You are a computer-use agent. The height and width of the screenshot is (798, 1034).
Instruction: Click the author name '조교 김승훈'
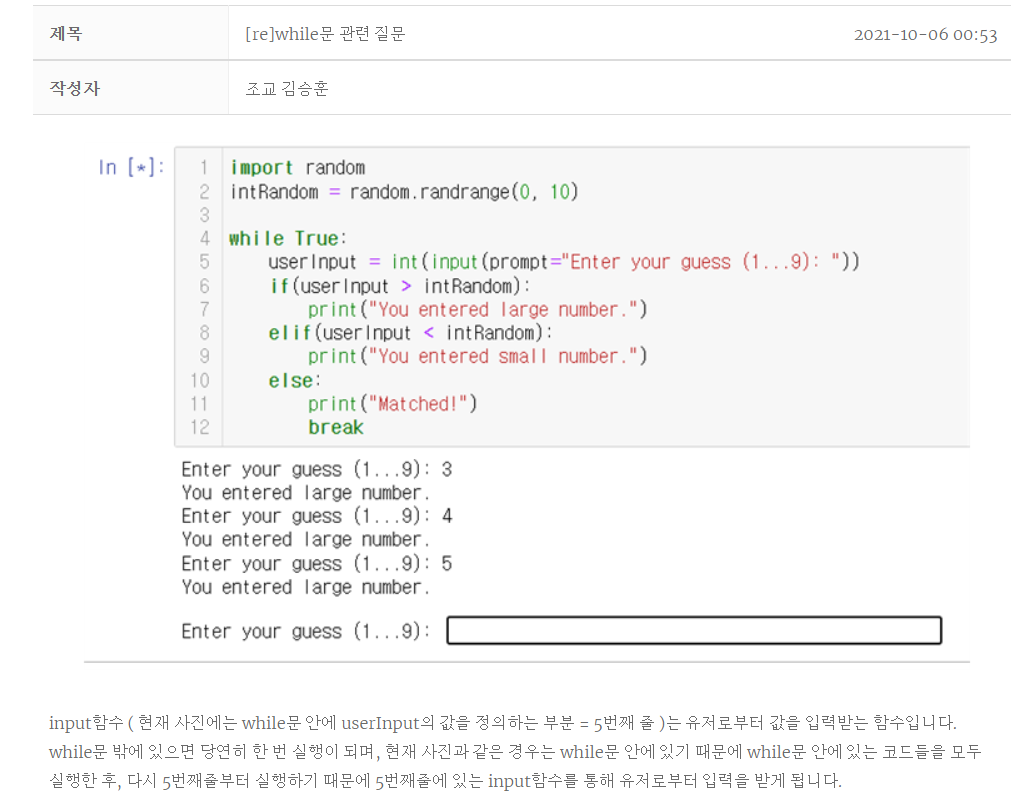[x=287, y=88]
